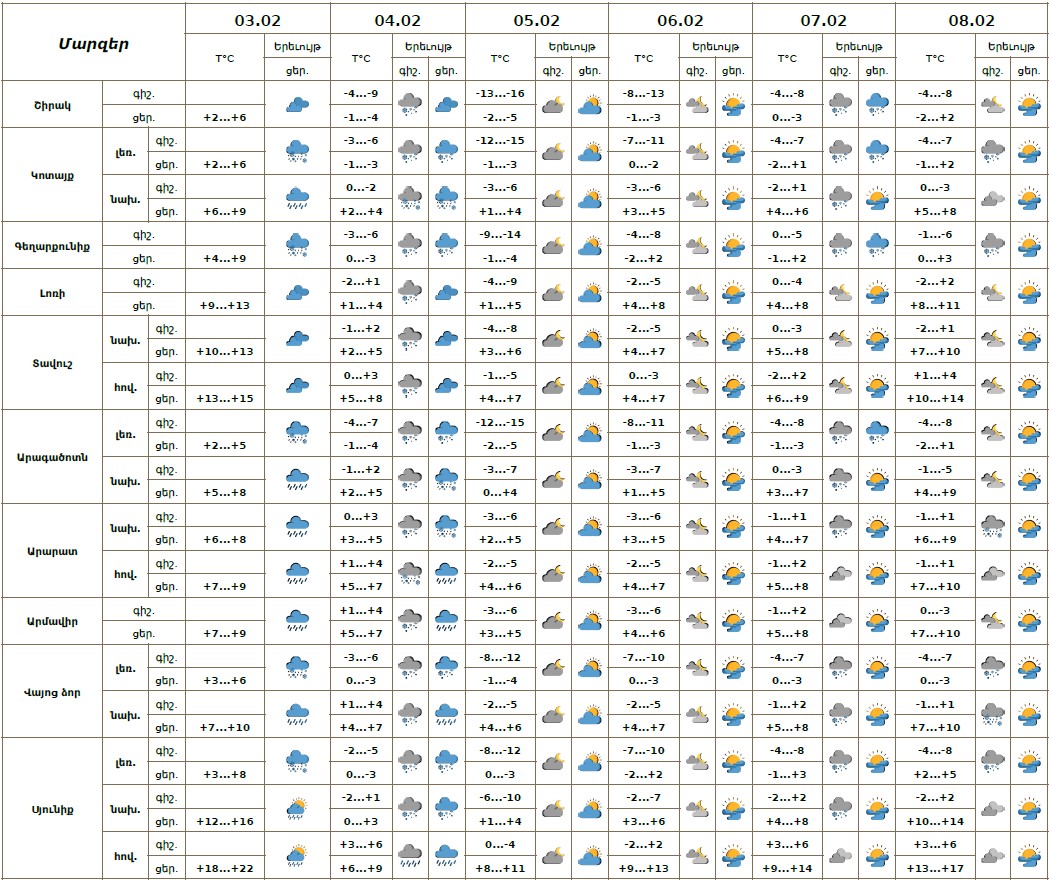The width and height of the screenshot is (1050, 882).
Task: Click the Սյունիք region name
Action: [52, 809]
